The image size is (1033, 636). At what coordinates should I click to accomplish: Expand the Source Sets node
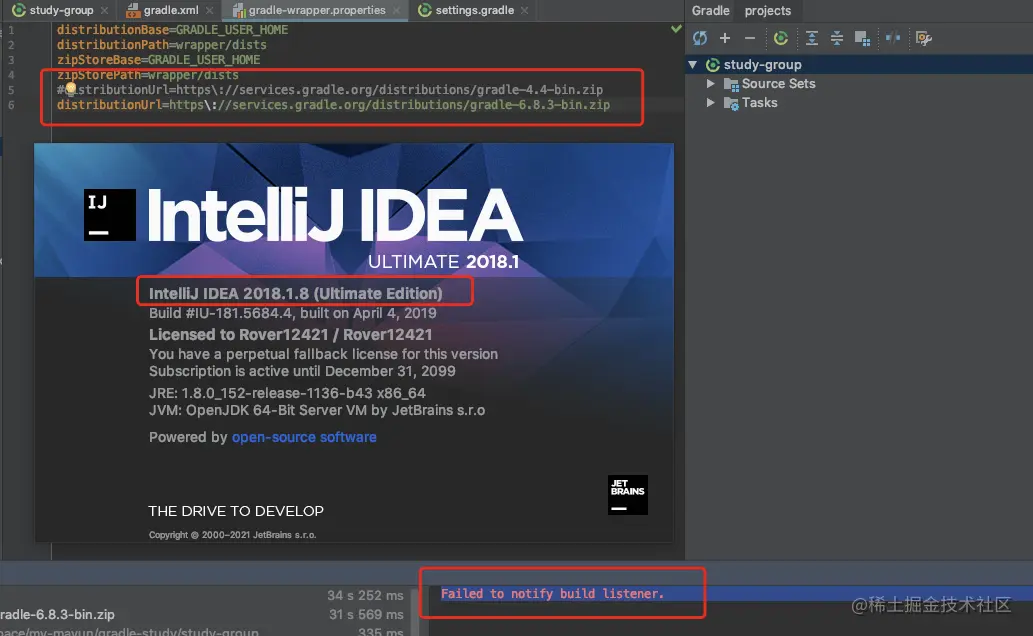710,84
